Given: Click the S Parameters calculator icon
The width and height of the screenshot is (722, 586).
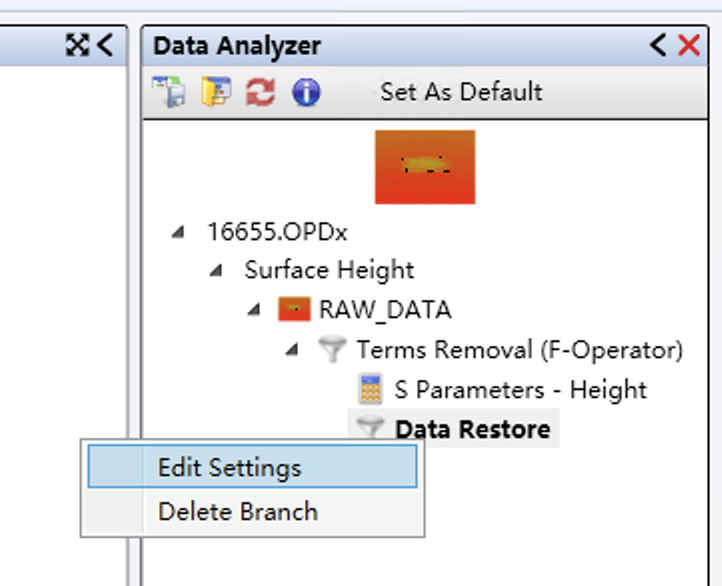Looking at the screenshot, I should [x=370, y=390].
